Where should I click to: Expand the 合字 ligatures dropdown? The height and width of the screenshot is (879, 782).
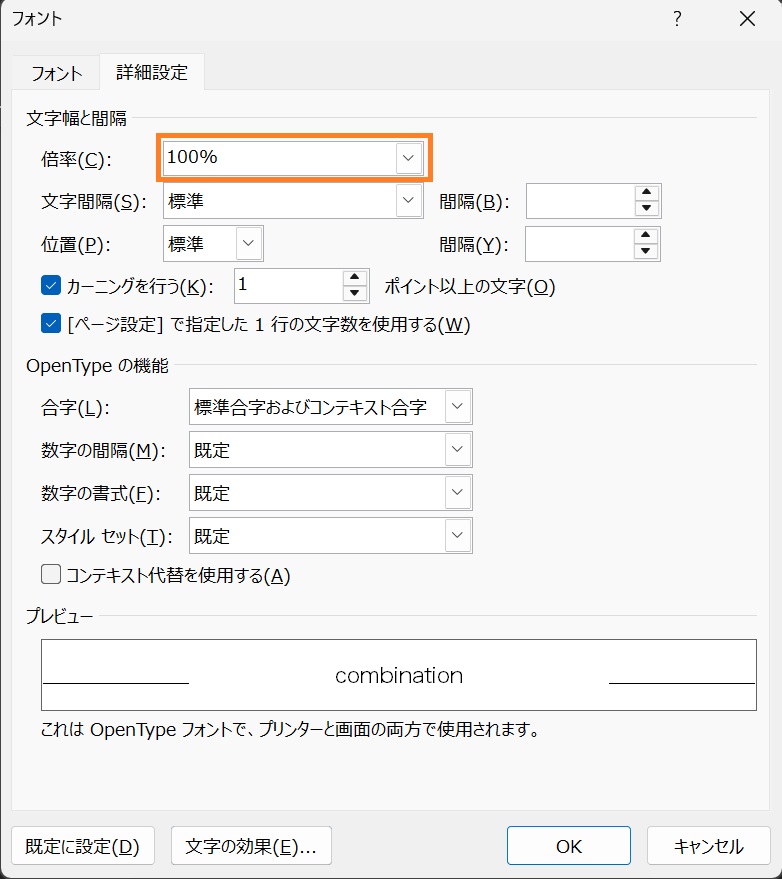pyautogui.click(x=457, y=407)
